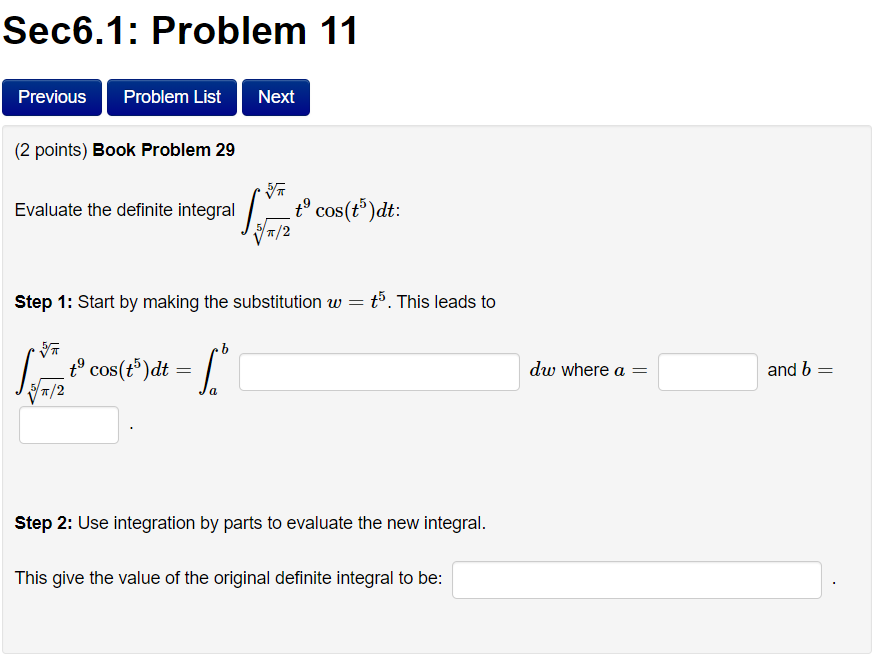
Task: Focus the final definite integral value box
Action: point(636,579)
